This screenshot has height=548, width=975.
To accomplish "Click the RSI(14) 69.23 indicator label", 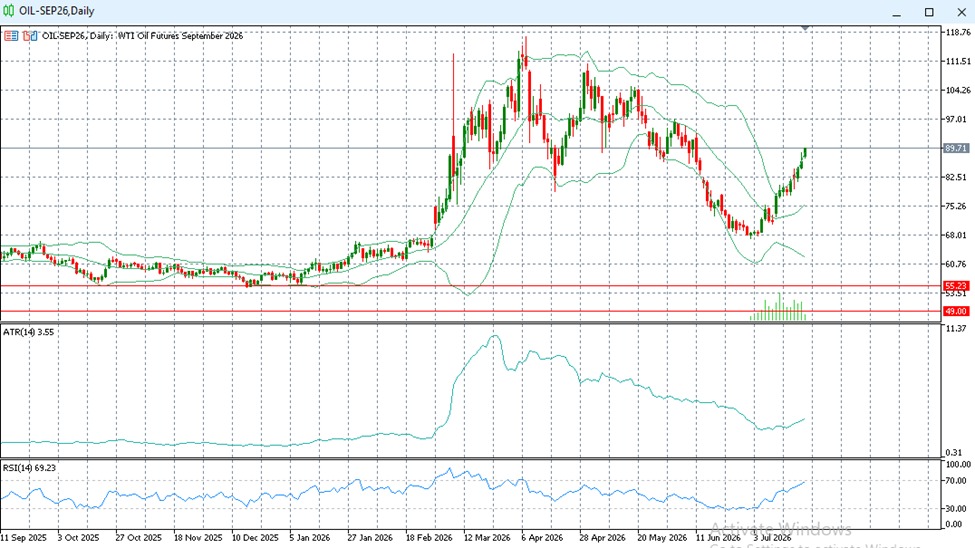I will coord(29,468).
